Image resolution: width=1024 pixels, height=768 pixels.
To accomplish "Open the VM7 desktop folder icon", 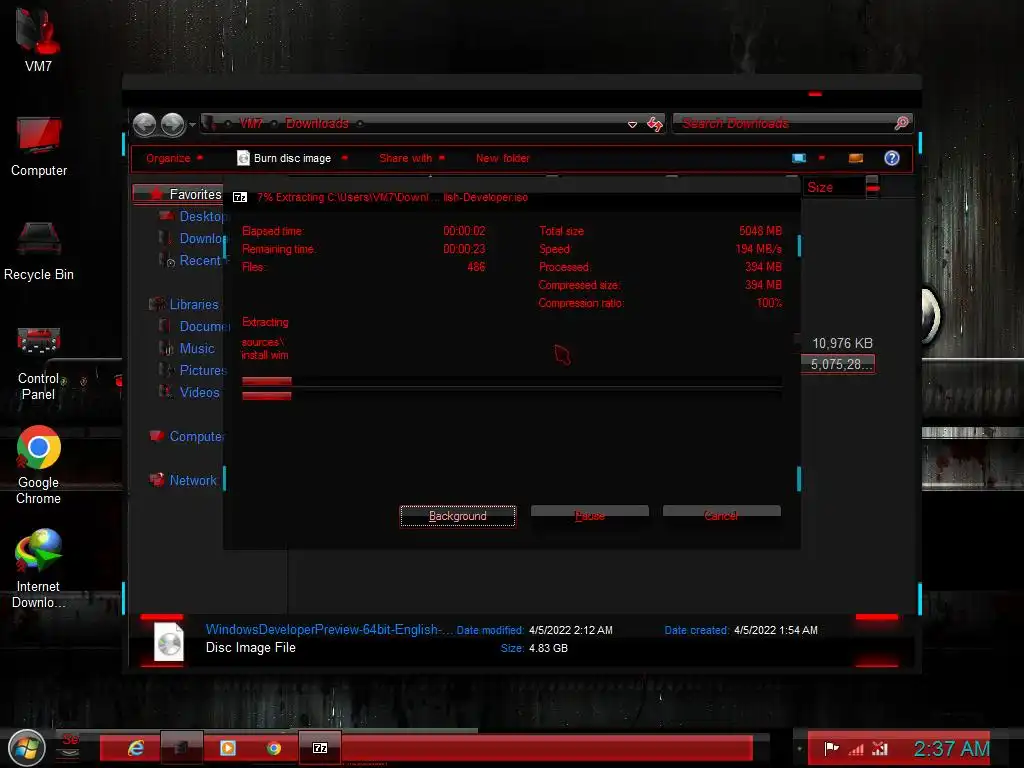I will (38, 40).
